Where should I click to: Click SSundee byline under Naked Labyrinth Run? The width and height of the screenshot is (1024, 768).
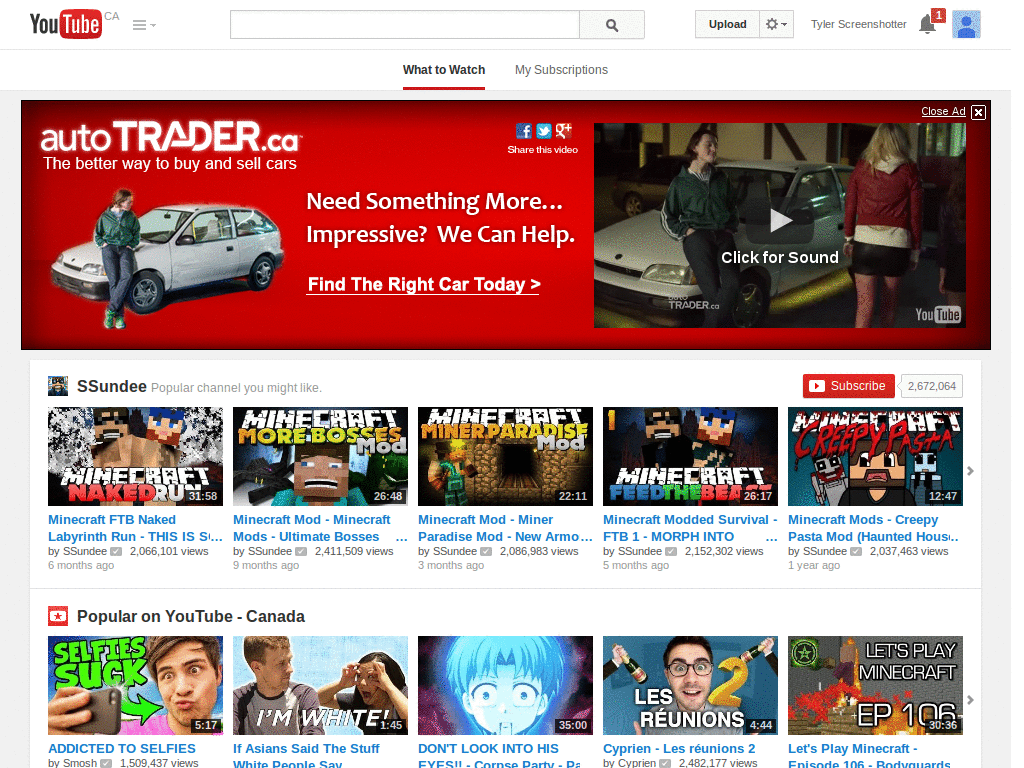click(x=84, y=551)
